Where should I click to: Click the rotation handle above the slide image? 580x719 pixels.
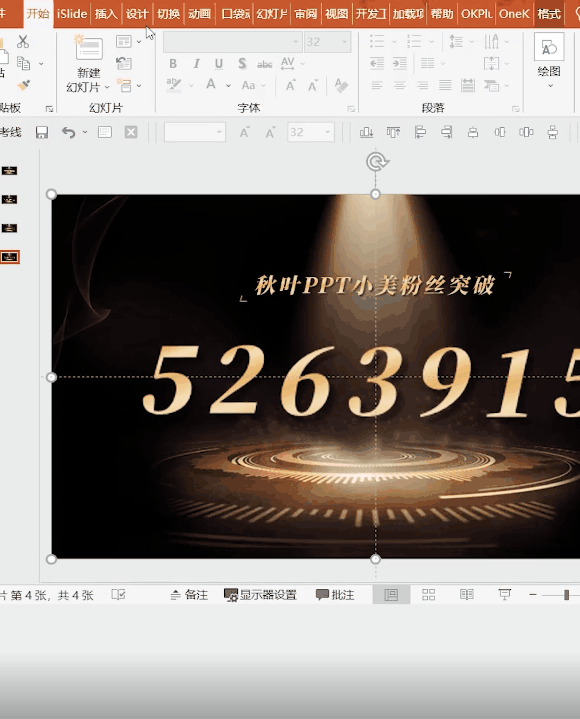coord(376,161)
